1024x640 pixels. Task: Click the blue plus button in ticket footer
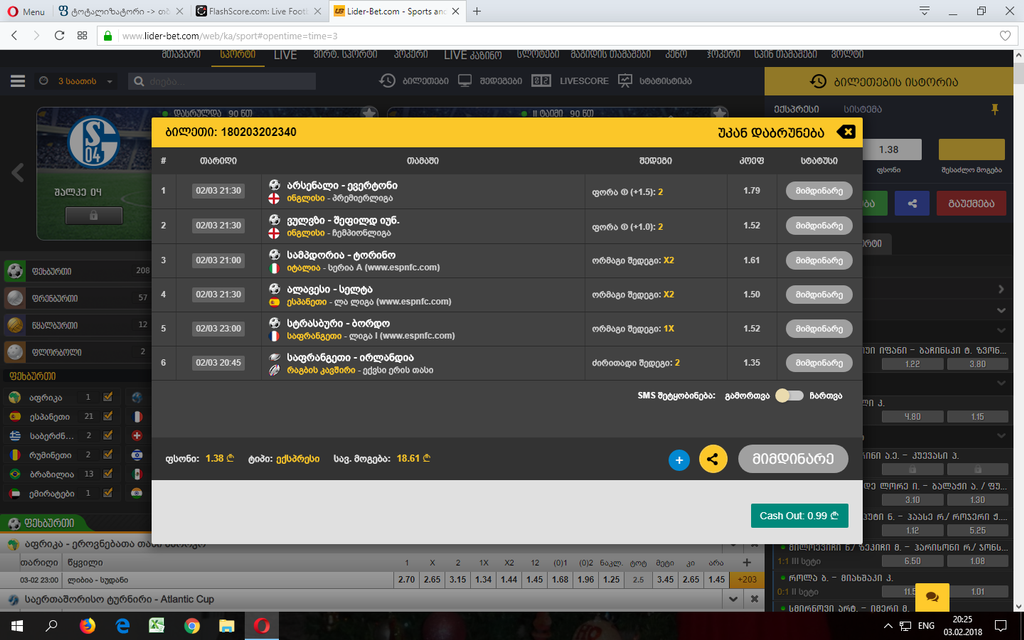[679, 460]
